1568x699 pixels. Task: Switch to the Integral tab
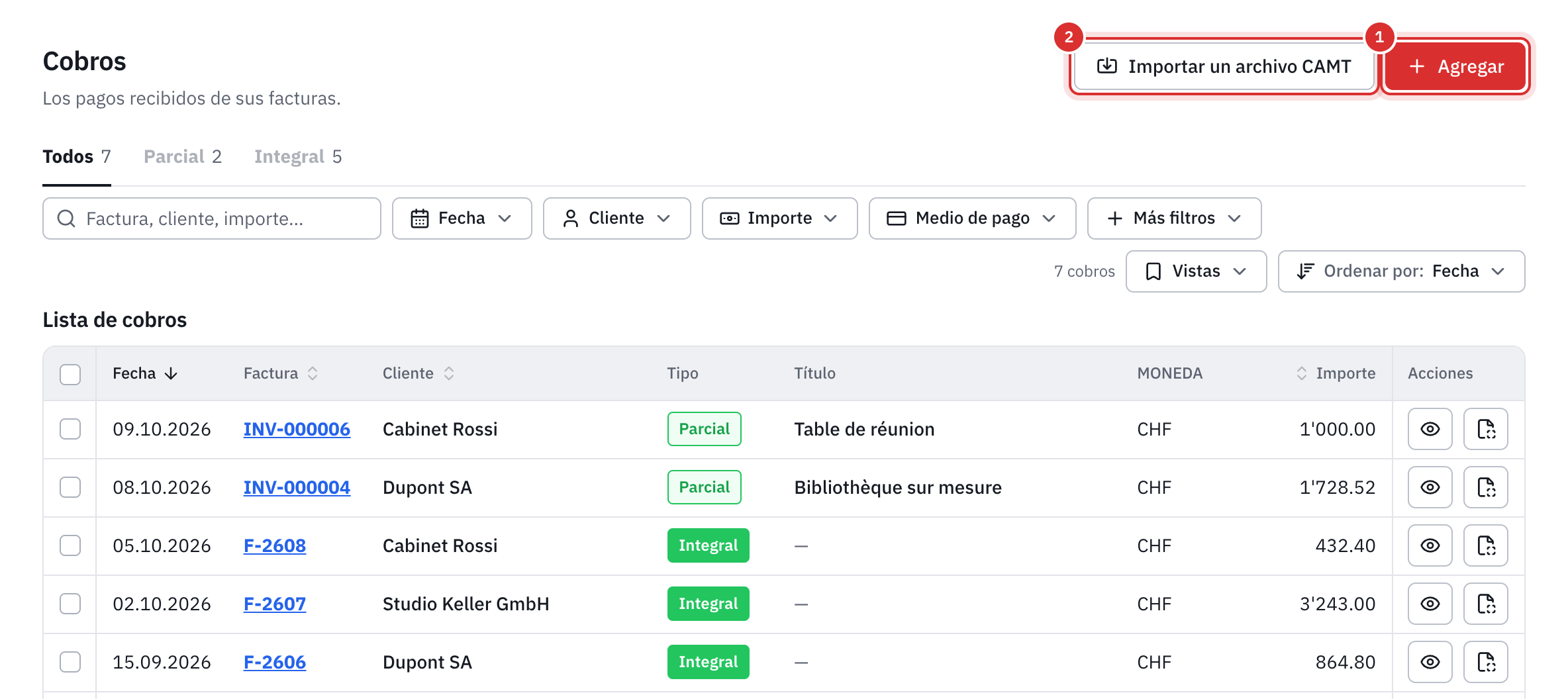(x=298, y=157)
